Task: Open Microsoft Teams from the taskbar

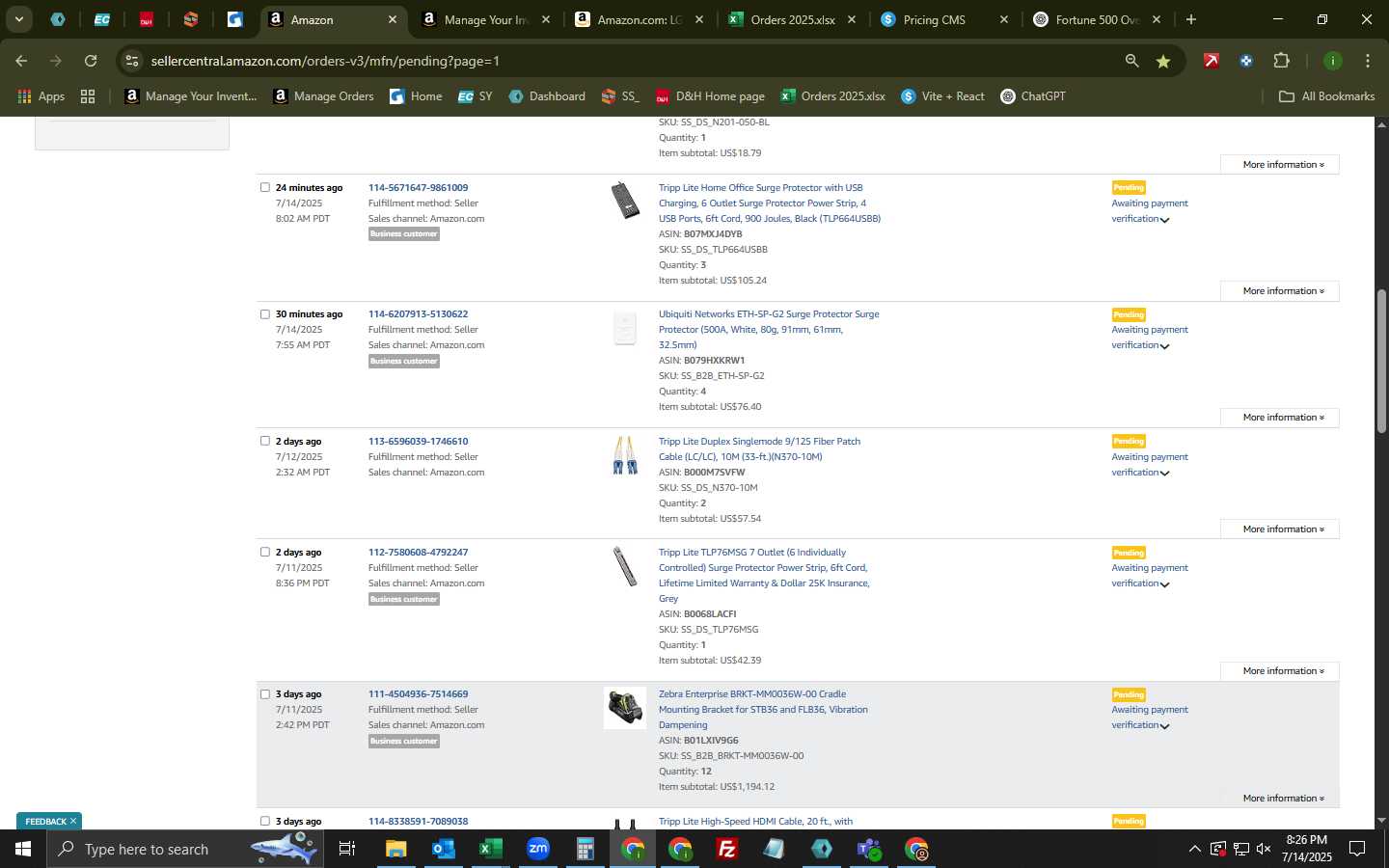Action: [869, 849]
